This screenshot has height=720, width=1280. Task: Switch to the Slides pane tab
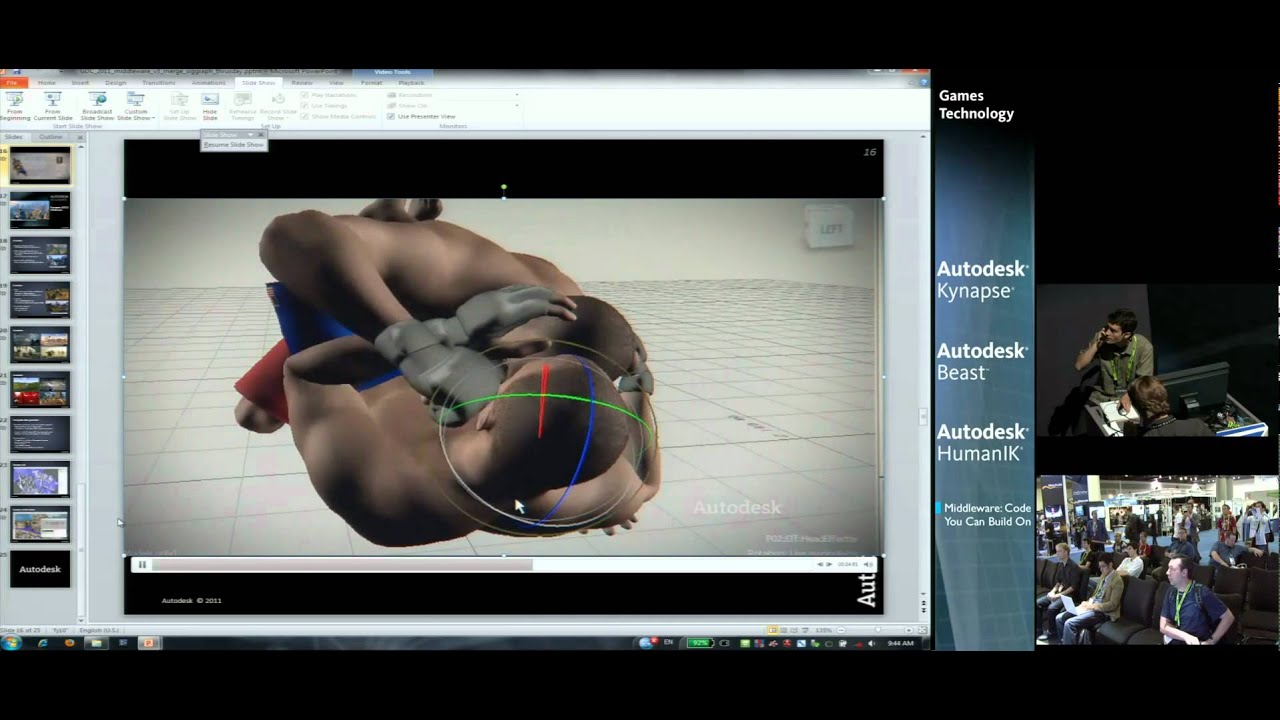pos(14,137)
